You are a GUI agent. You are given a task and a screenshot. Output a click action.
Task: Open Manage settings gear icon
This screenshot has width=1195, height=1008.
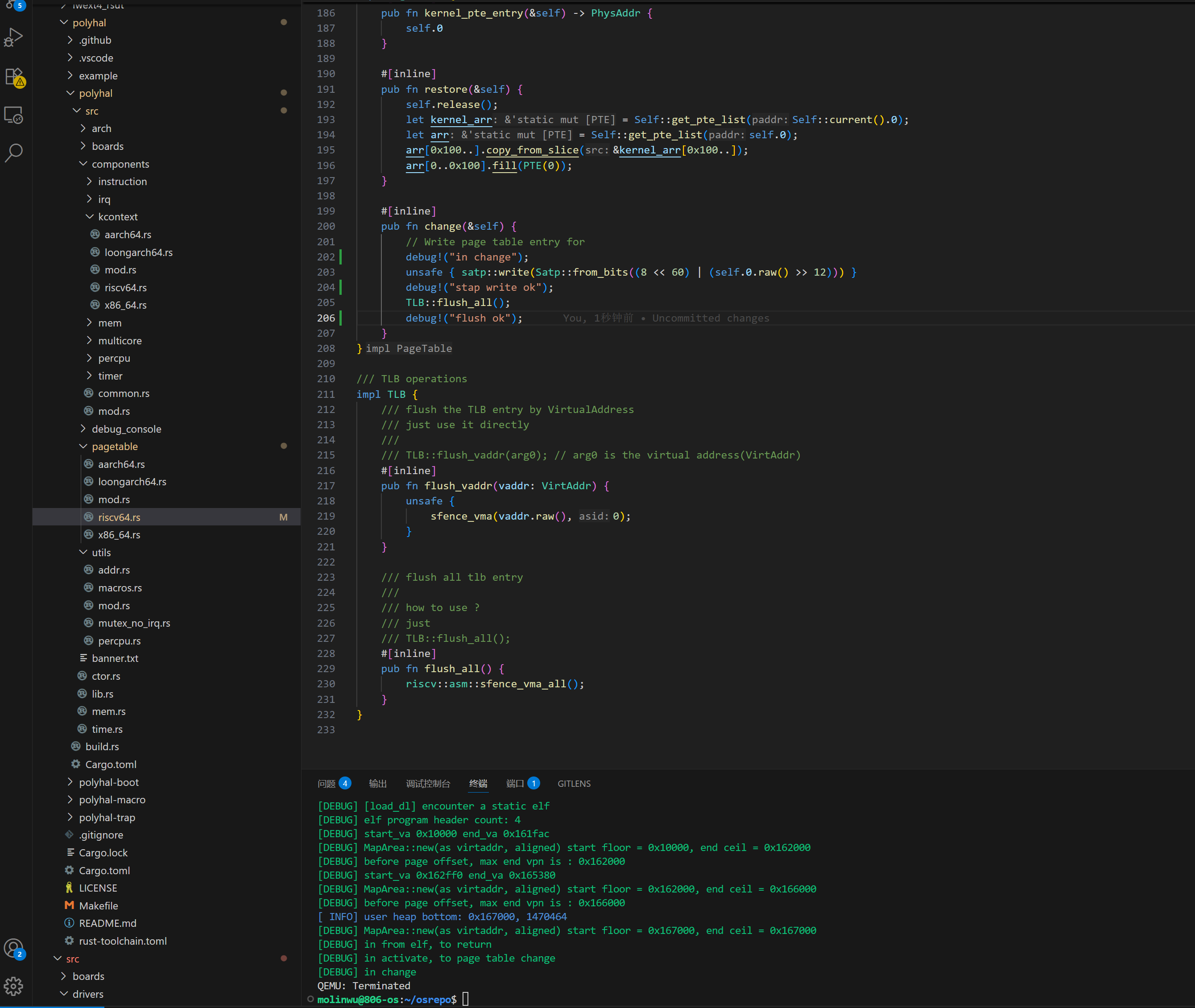click(x=14, y=986)
